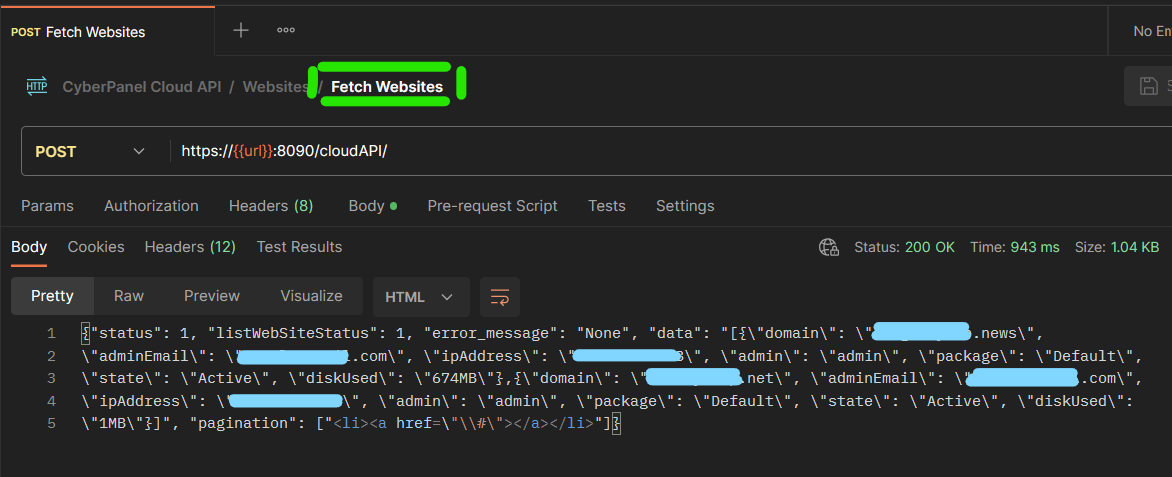The width and height of the screenshot is (1172, 477).
Task: Open a new request tab with the plus icon
Action: 241,31
